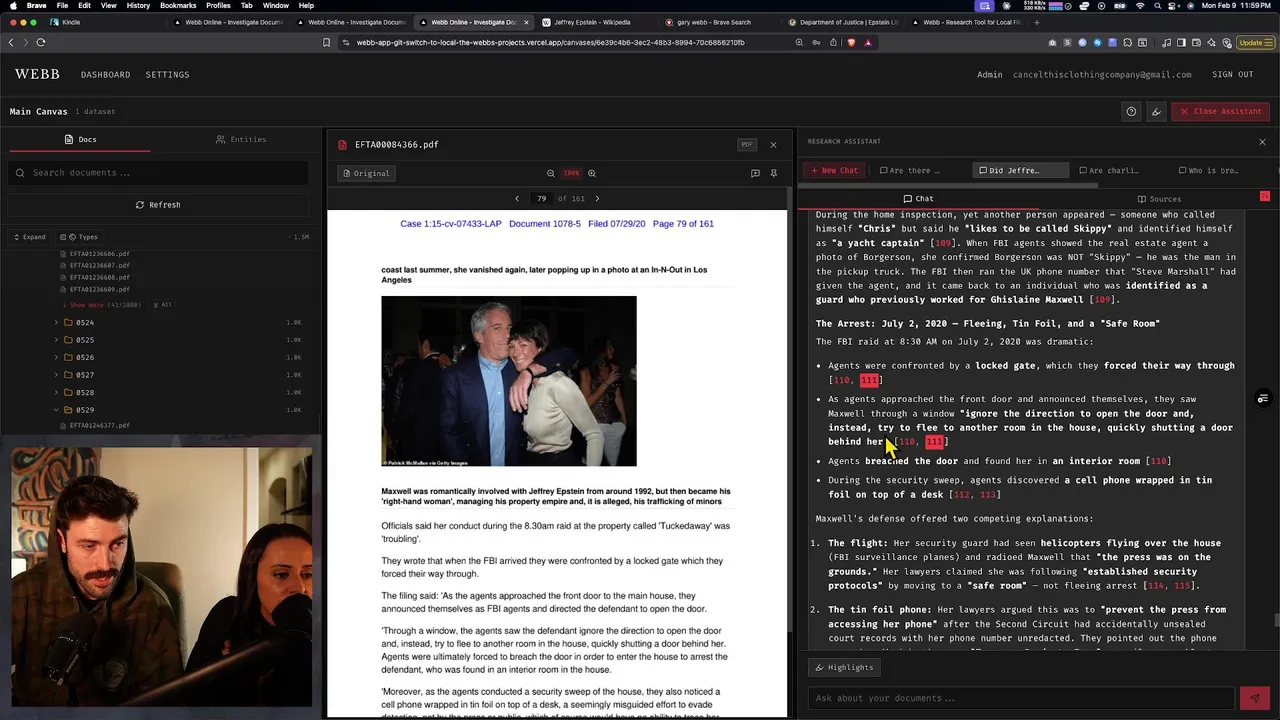1280x720 pixels.
Task: Switch to the Docs tab
Action: tap(80, 139)
